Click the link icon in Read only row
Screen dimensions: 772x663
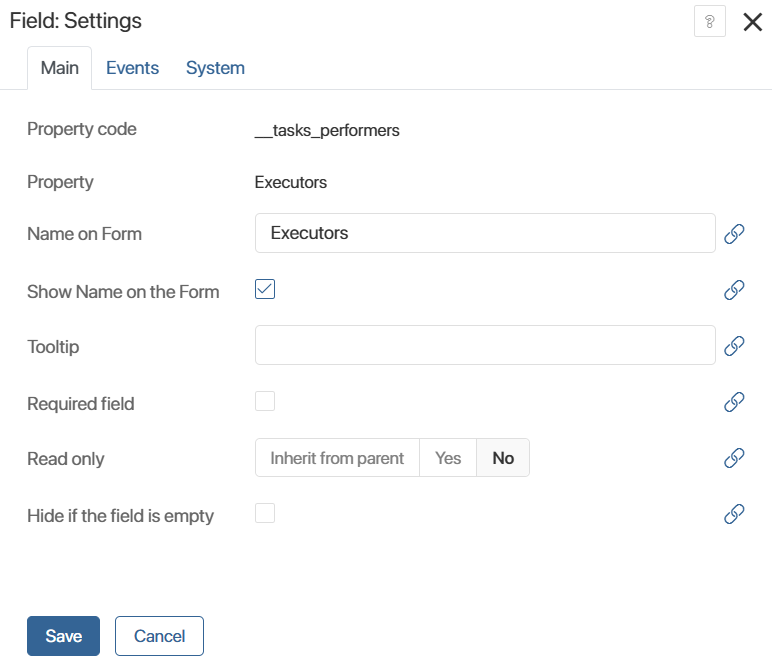(734, 458)
